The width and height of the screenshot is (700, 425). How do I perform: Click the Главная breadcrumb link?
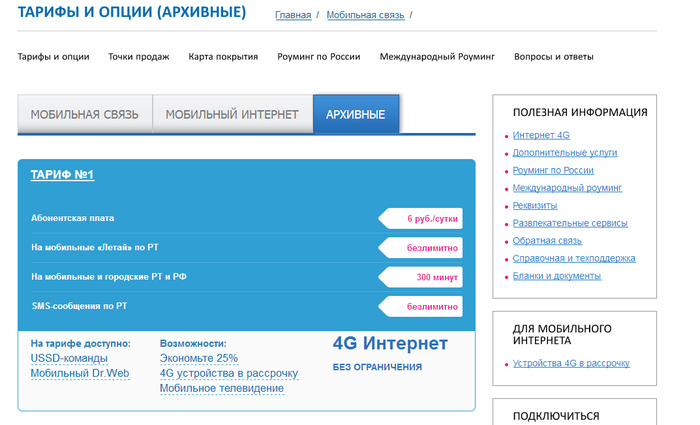(x=292, y=15)
